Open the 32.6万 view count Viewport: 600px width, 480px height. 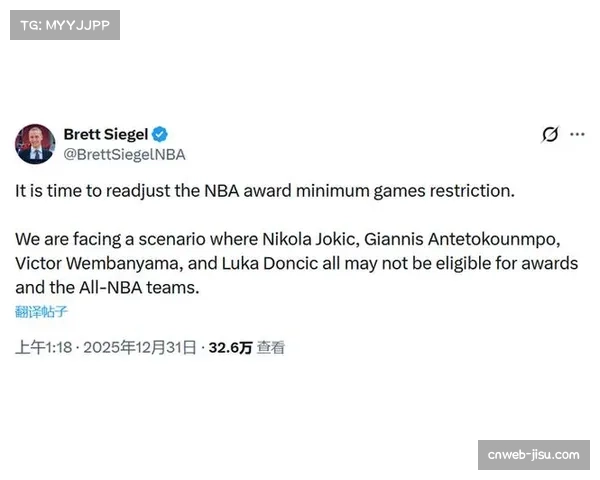click(230, 348)
